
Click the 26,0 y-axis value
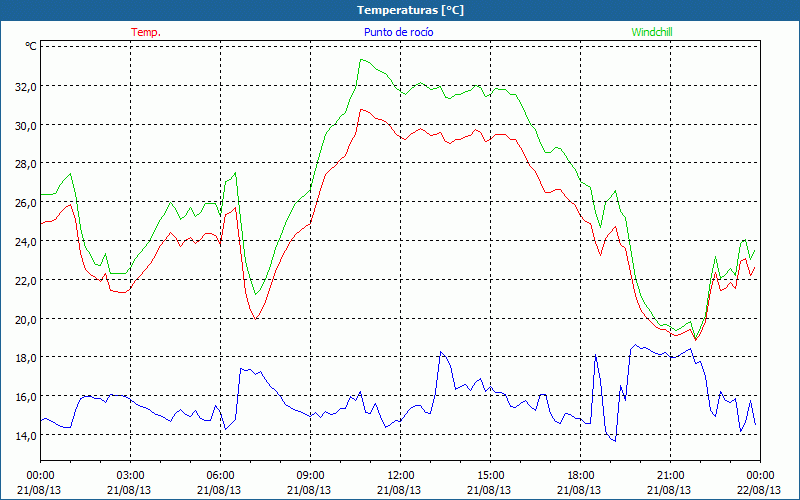tap(26, 203)
